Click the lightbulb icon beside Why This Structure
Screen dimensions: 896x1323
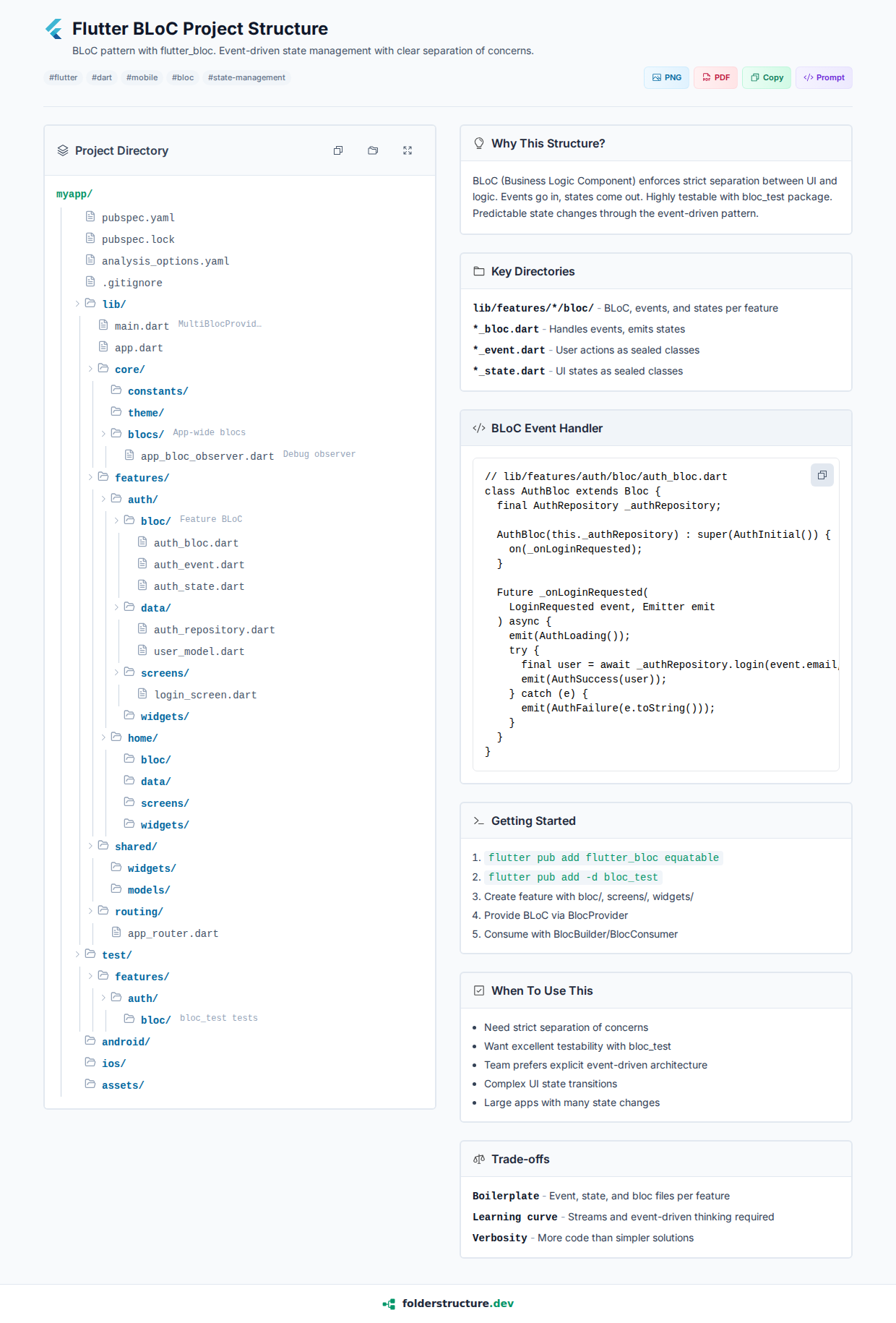478,143
